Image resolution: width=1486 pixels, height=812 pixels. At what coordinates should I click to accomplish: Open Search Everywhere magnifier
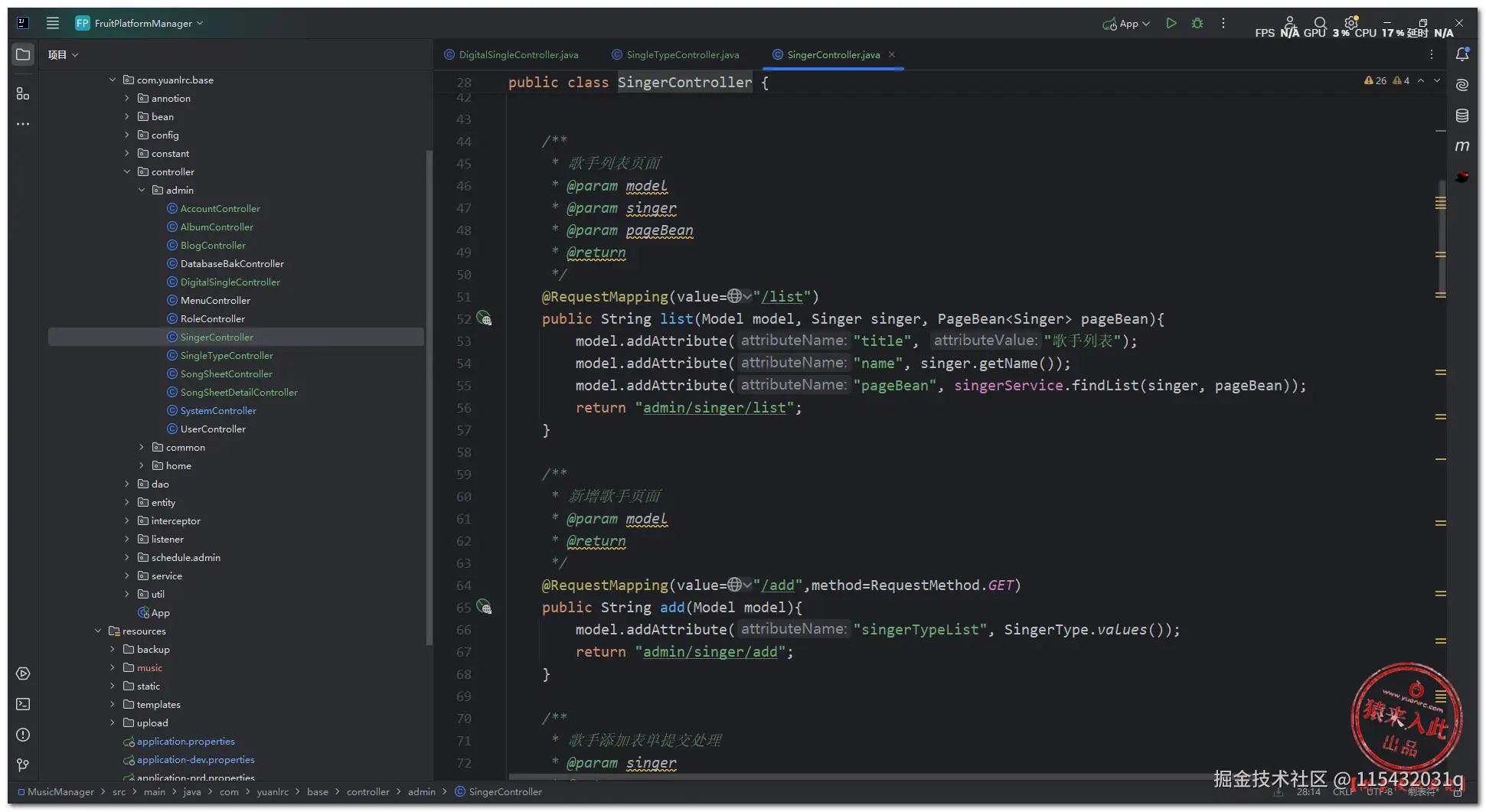click(x=1320, y=23)
